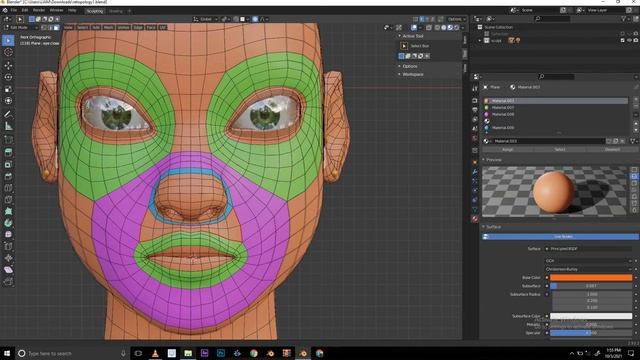Enable face select mode

pos(57,27)
